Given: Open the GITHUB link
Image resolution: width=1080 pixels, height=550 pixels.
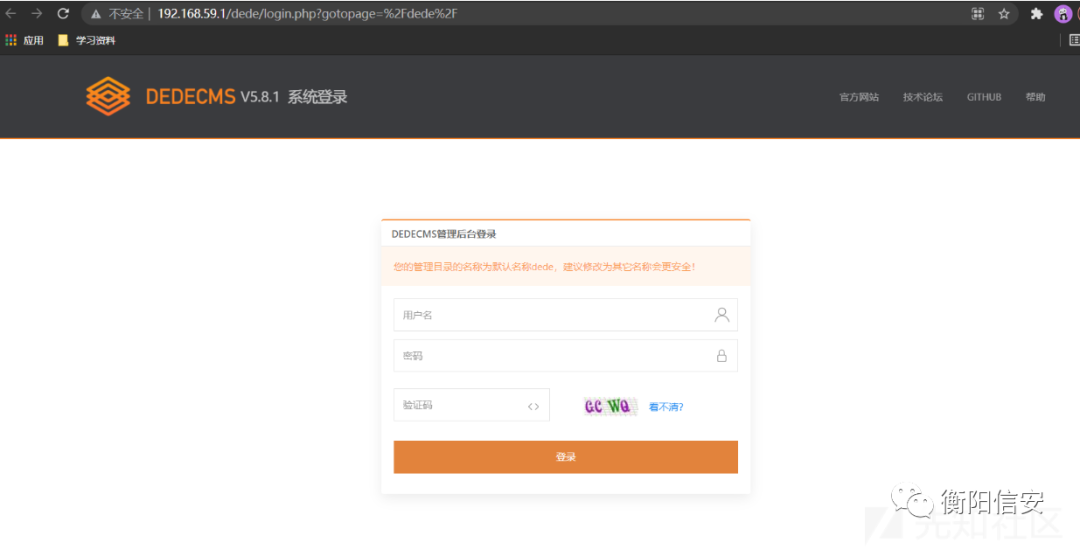Looking at the screenshot, I should [x=984, y=97].
